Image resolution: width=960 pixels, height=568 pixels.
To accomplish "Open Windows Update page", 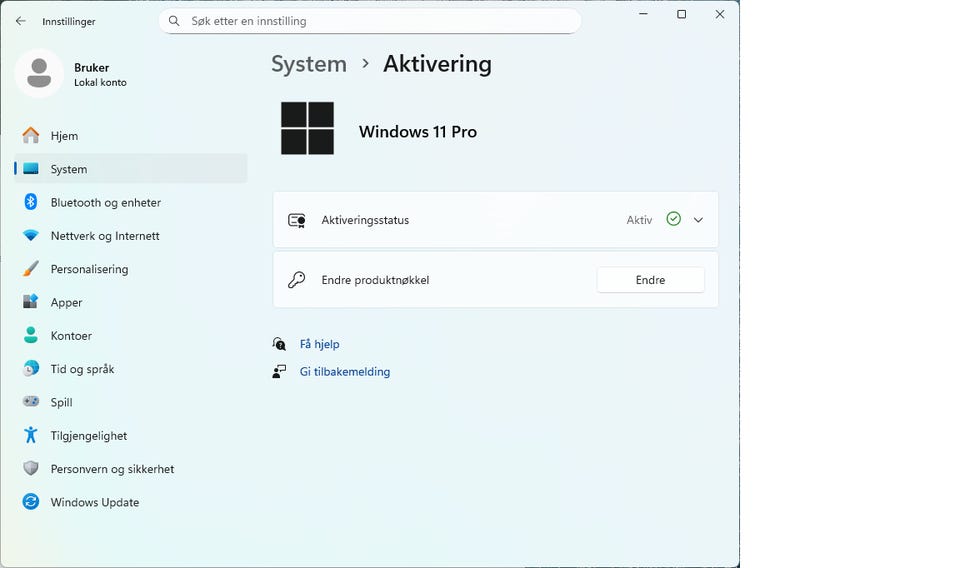I will point(130,502).
